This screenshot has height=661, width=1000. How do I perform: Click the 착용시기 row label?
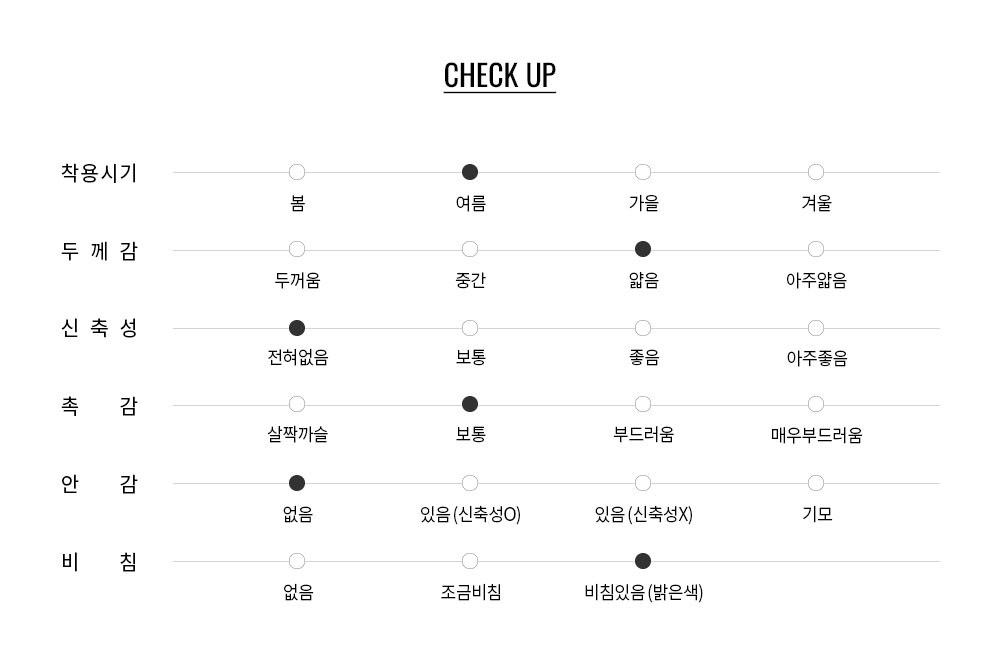coord(99,173)
